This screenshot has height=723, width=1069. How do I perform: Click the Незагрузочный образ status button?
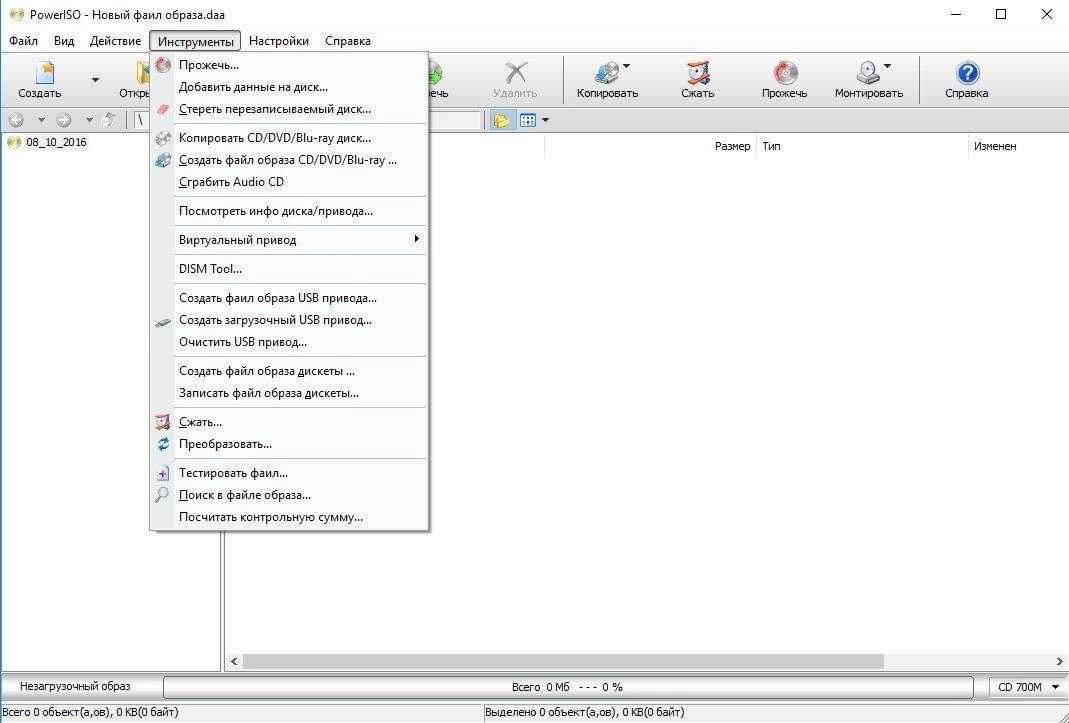click(76, 686)
